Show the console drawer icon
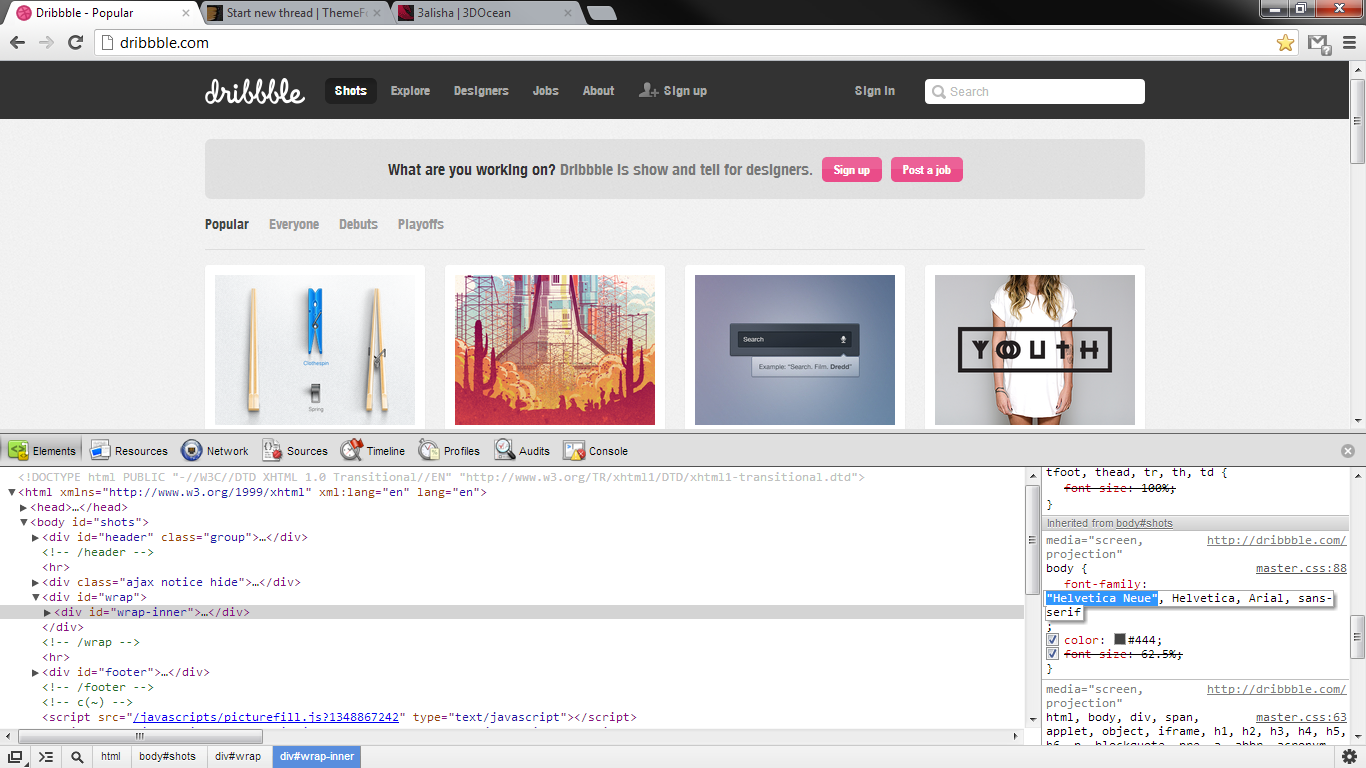Screen dimensions: 1366x768 (46, 757)
